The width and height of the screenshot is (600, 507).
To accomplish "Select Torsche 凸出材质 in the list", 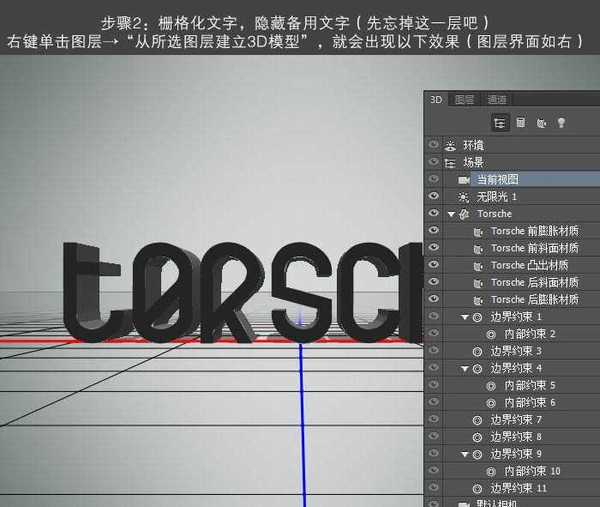I will (x=529, y=265).
